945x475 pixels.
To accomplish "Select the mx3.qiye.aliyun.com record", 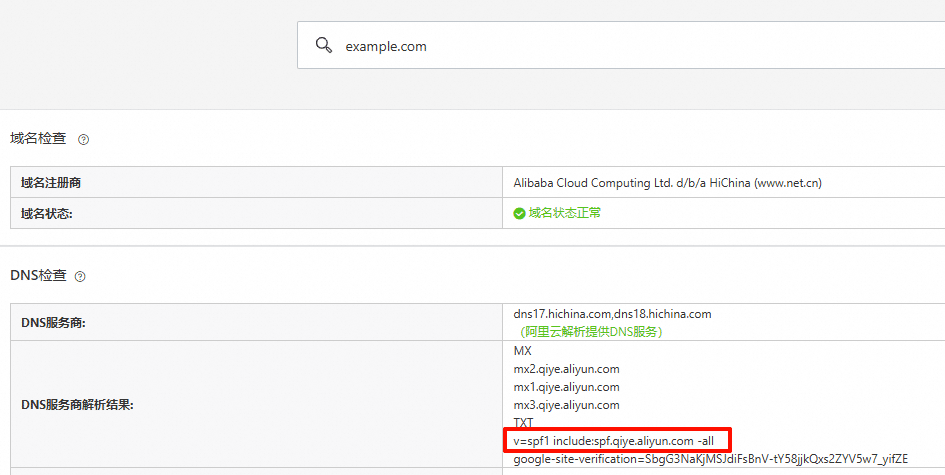I will (x=566, y=405).
